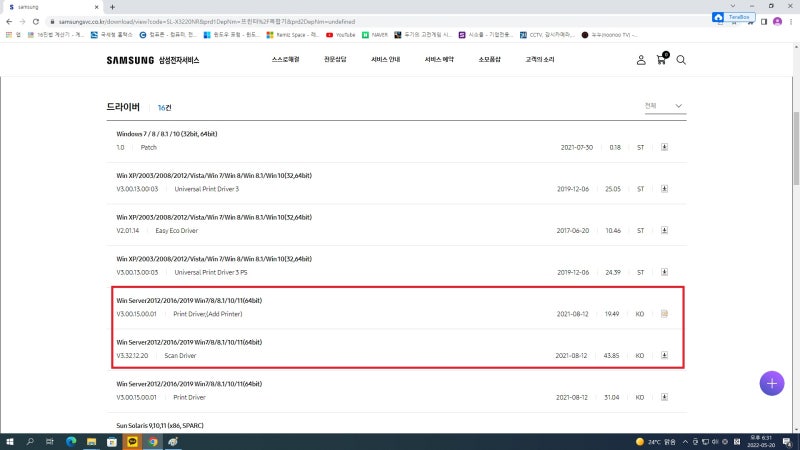
Task: Open the 스스로해결 menu
Action: click(x=285, y=60)
